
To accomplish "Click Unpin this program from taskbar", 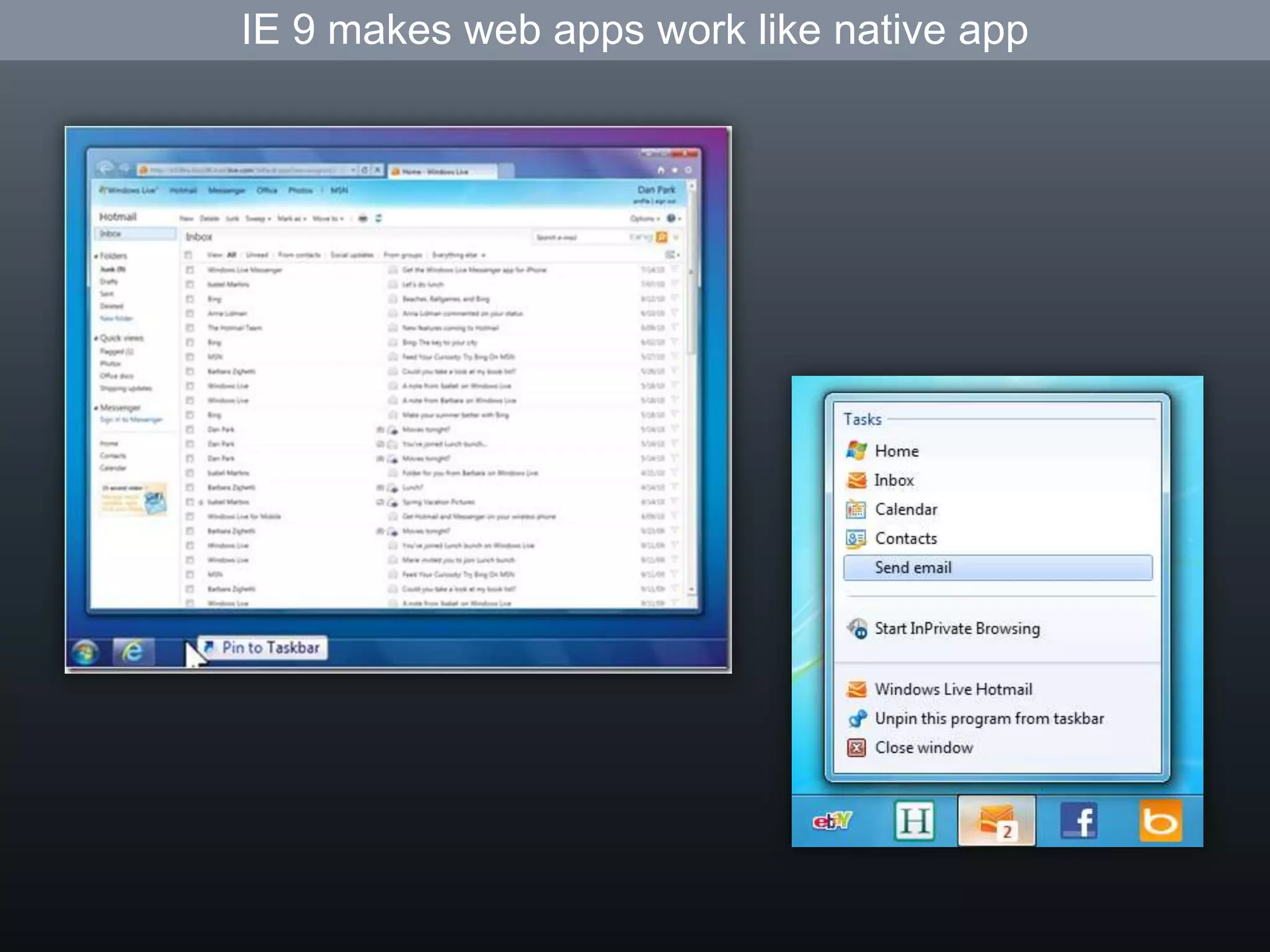I will pos(988,719).
